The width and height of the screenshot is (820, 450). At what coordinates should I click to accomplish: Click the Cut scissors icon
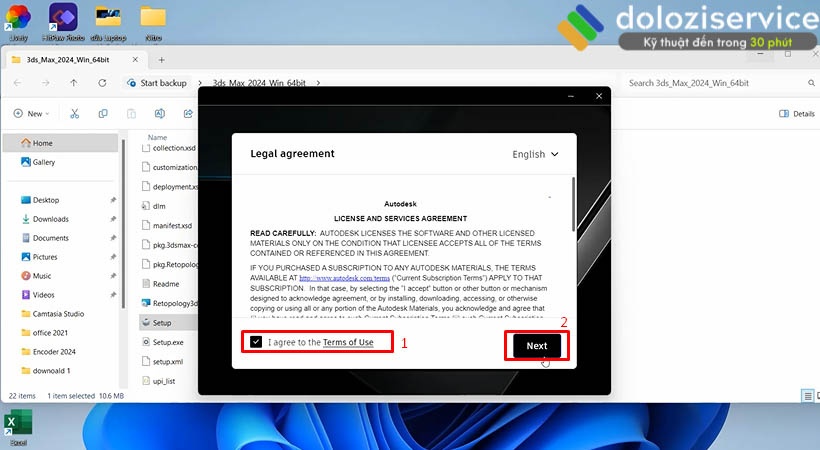(x=75, y=114)
